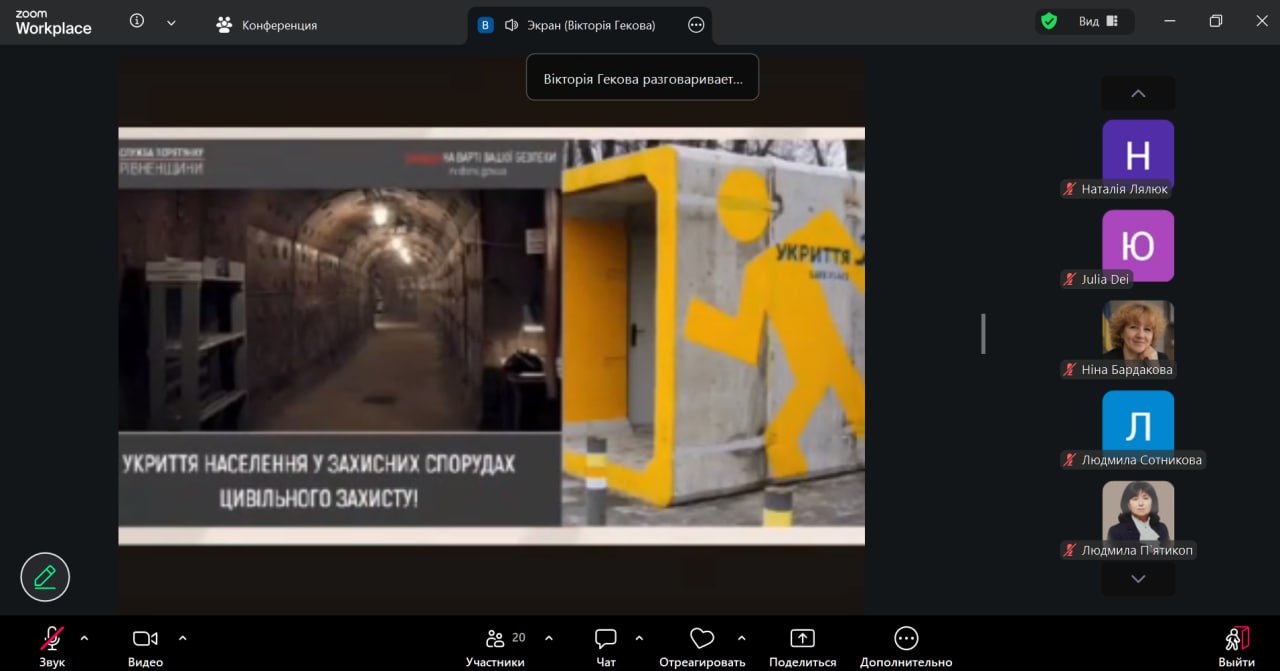Open the annotation pencil tool
The image size is (1280, 671).
pos(45,577)
